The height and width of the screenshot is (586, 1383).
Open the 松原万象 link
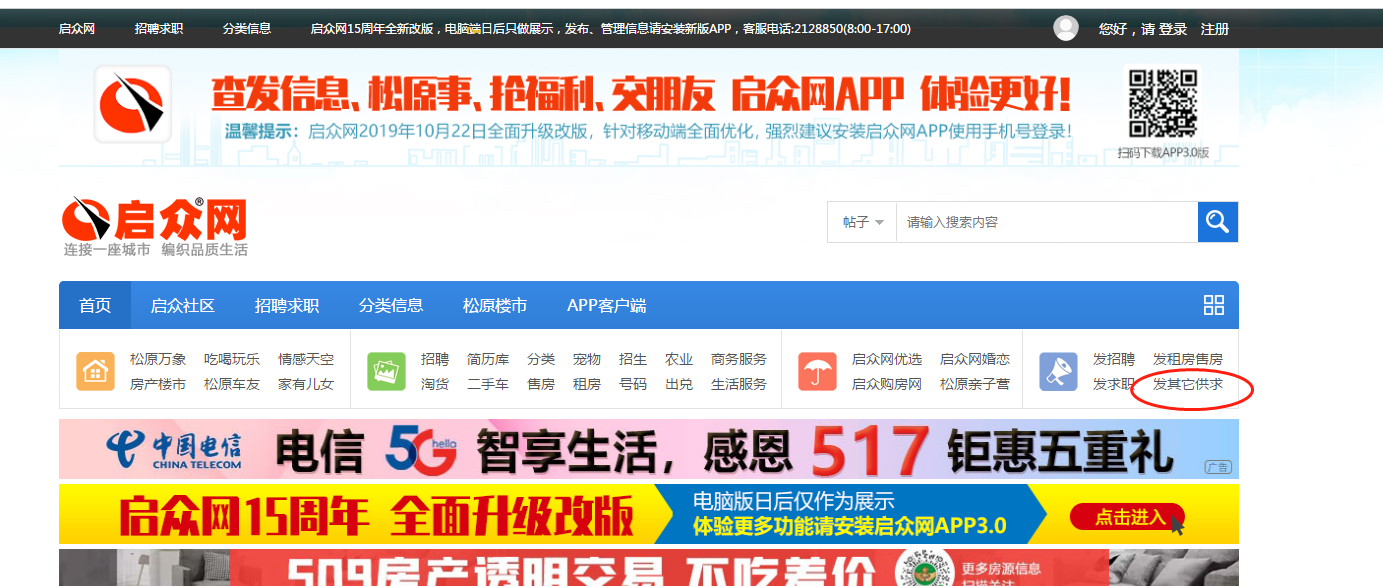(x=158, y=359)
